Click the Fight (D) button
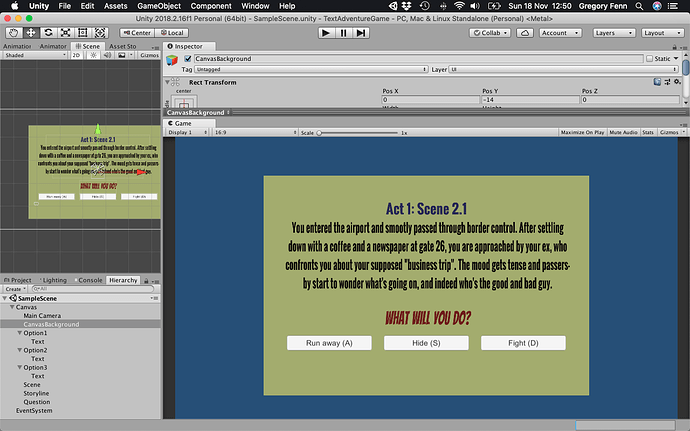 click(x=523, y=343)
